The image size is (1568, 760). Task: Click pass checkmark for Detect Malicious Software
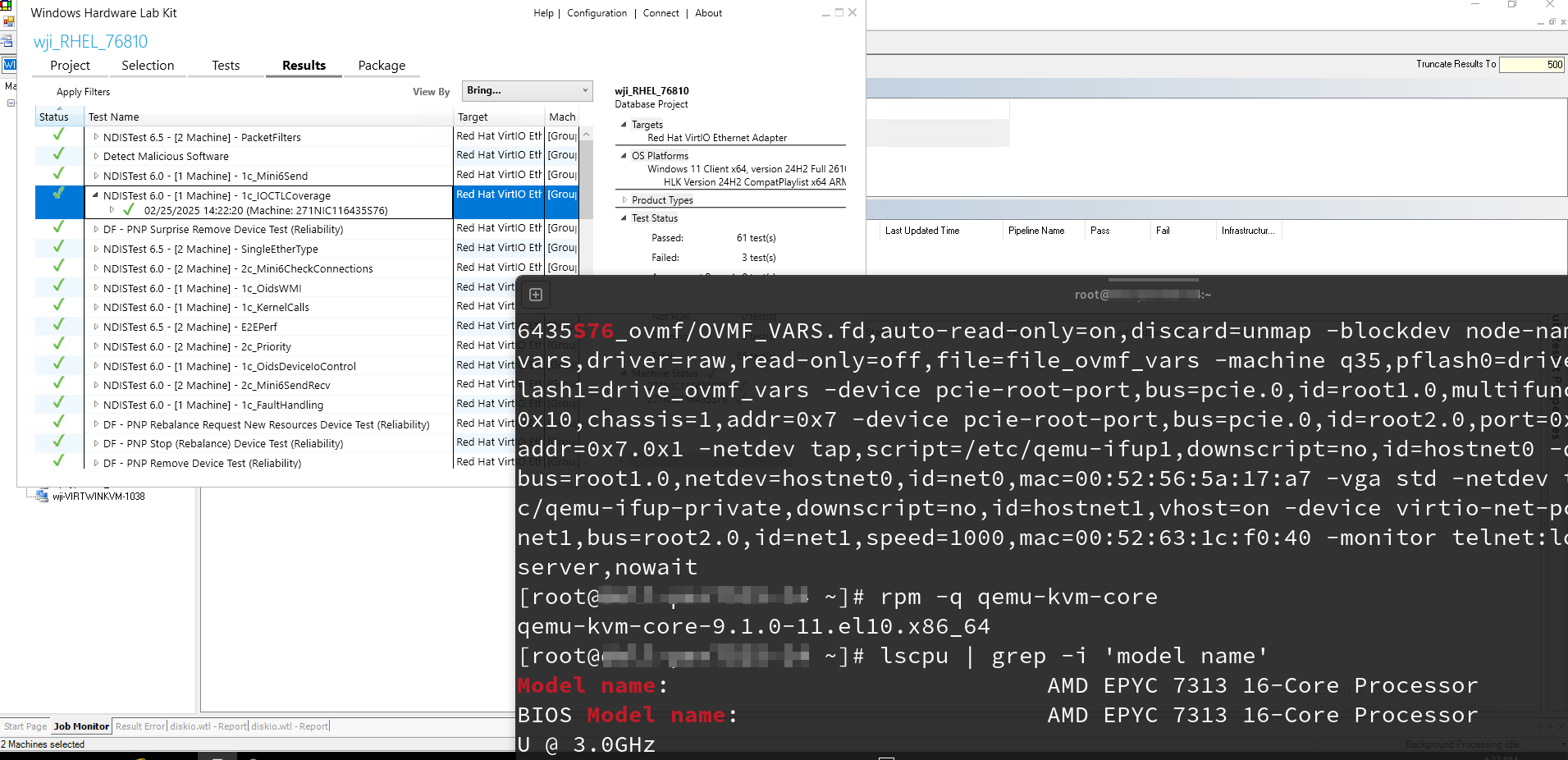58,154
